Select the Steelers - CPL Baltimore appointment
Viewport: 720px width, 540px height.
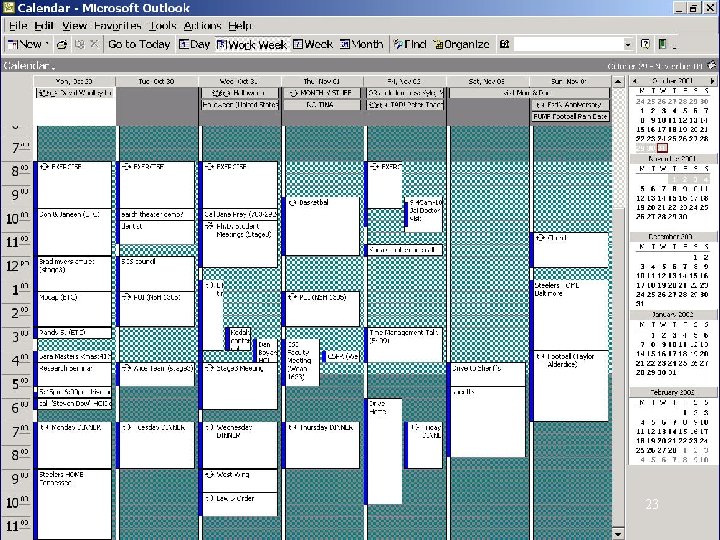(x=569, y=315)
